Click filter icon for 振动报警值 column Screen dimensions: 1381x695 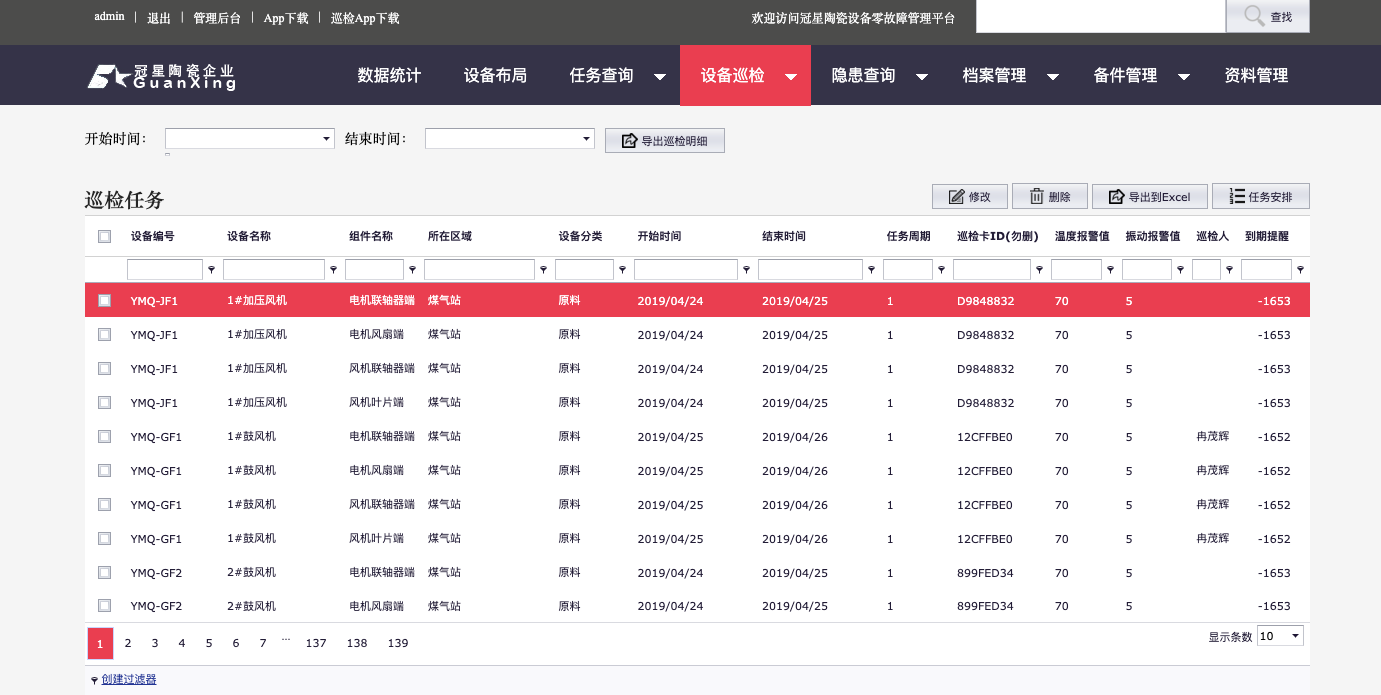(x=1180, y=270)
